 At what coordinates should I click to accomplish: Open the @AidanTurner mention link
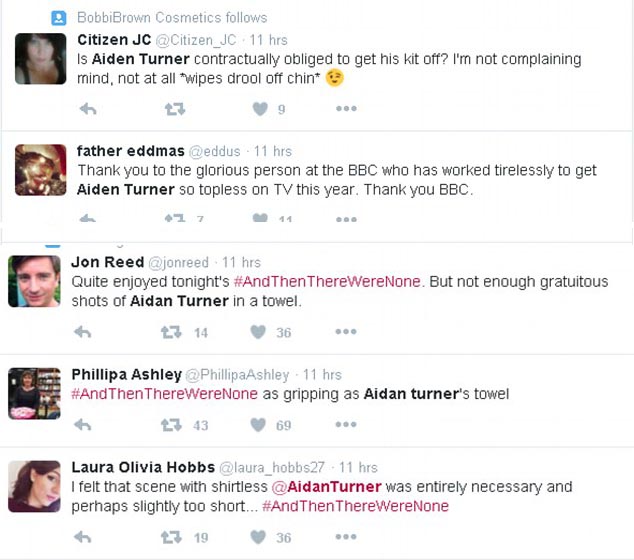point(327,487)
